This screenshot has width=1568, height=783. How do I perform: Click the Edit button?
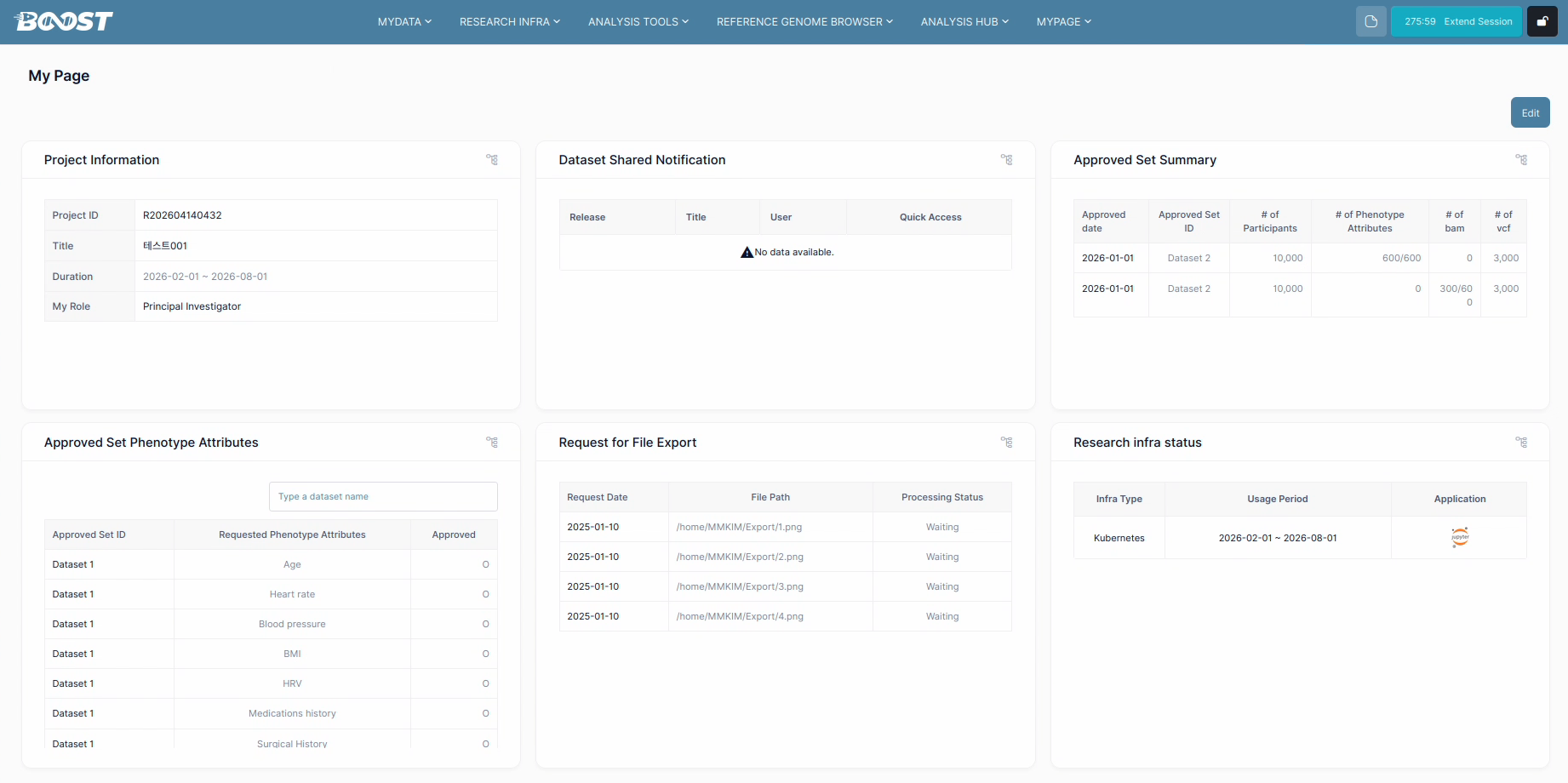coord(1530,112)
